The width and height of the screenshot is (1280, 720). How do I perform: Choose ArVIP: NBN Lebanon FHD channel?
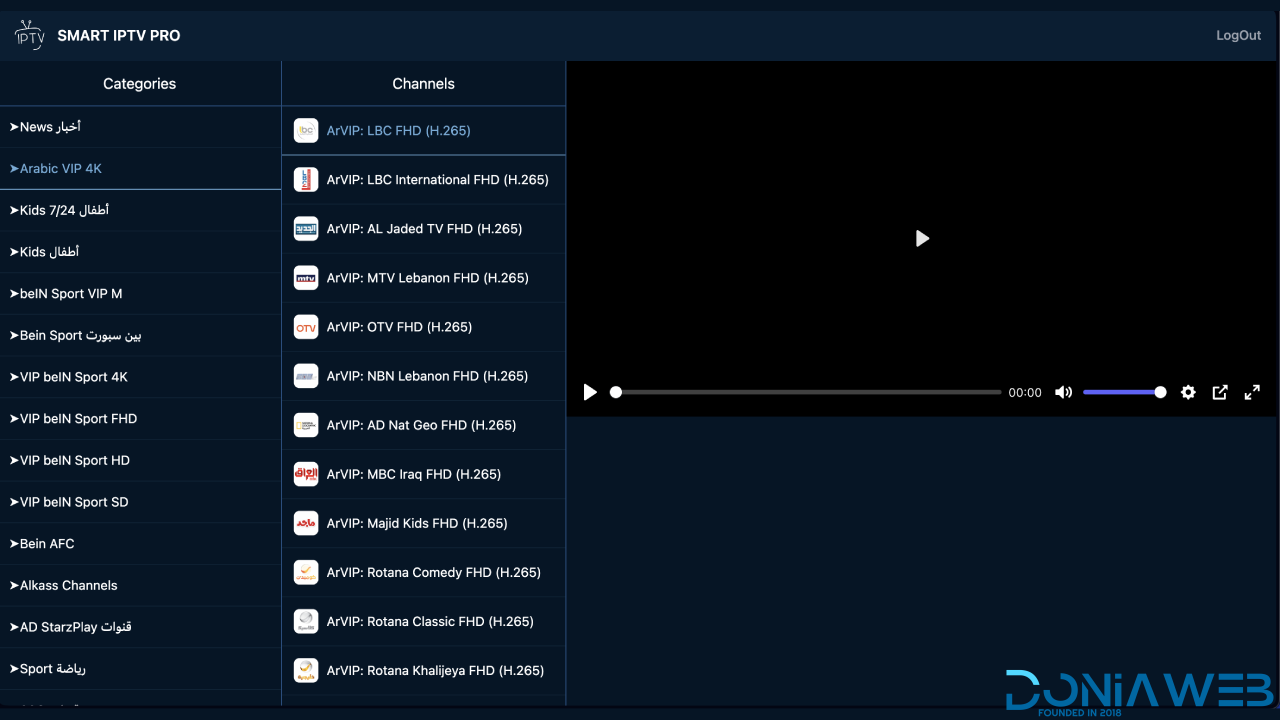(x=423, y=376)
